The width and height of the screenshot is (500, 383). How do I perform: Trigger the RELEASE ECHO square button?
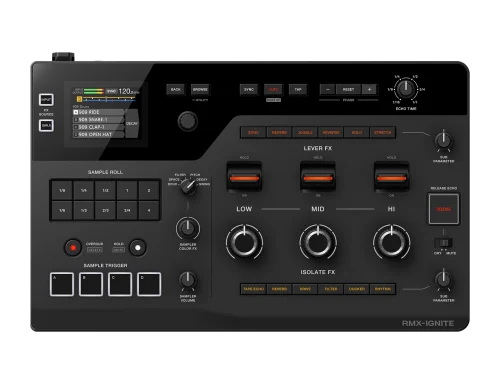coord(444,209)
